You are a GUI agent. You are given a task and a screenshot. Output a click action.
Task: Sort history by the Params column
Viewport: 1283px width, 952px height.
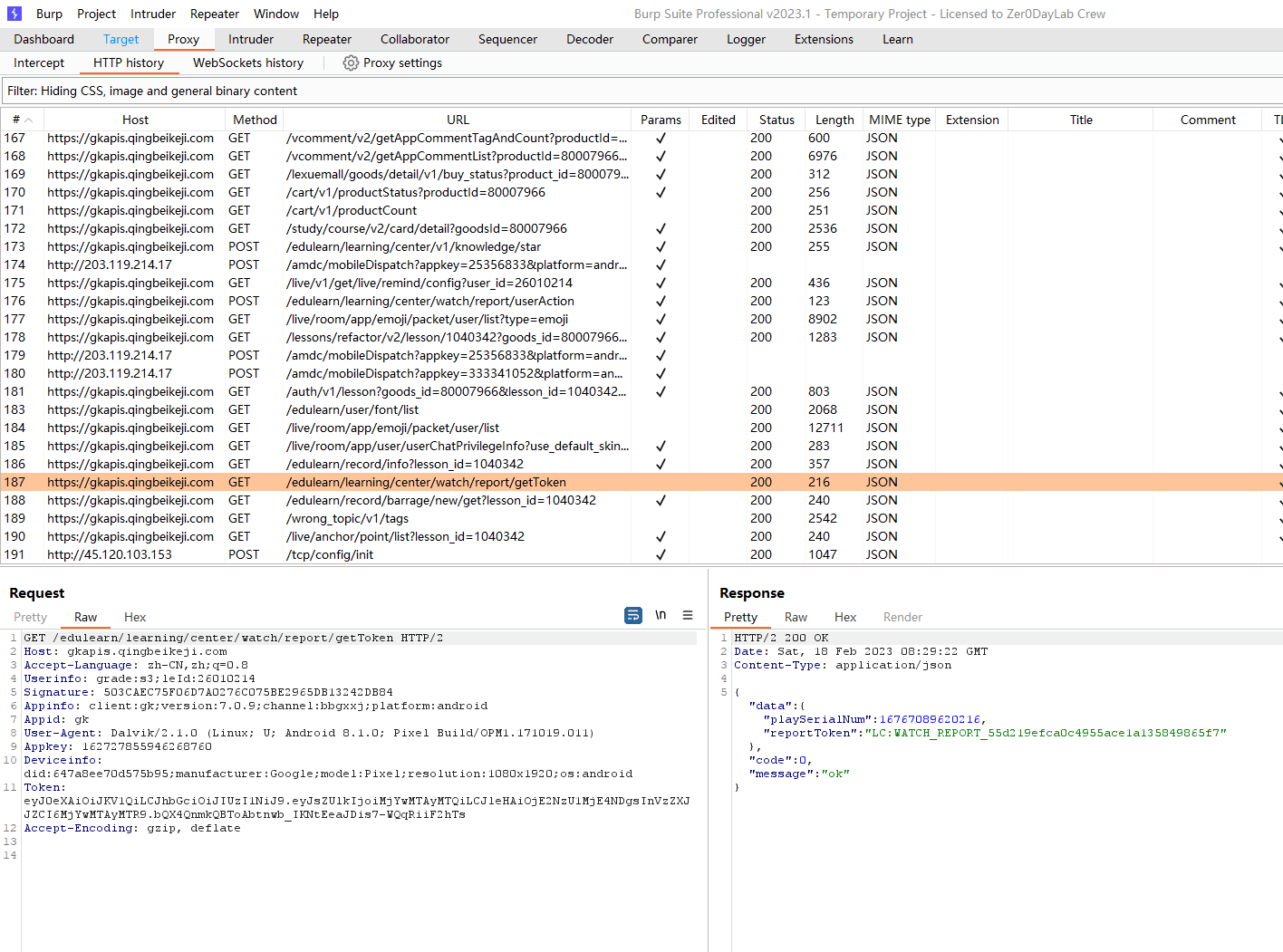pyautogui.click(x=661, y=120)
